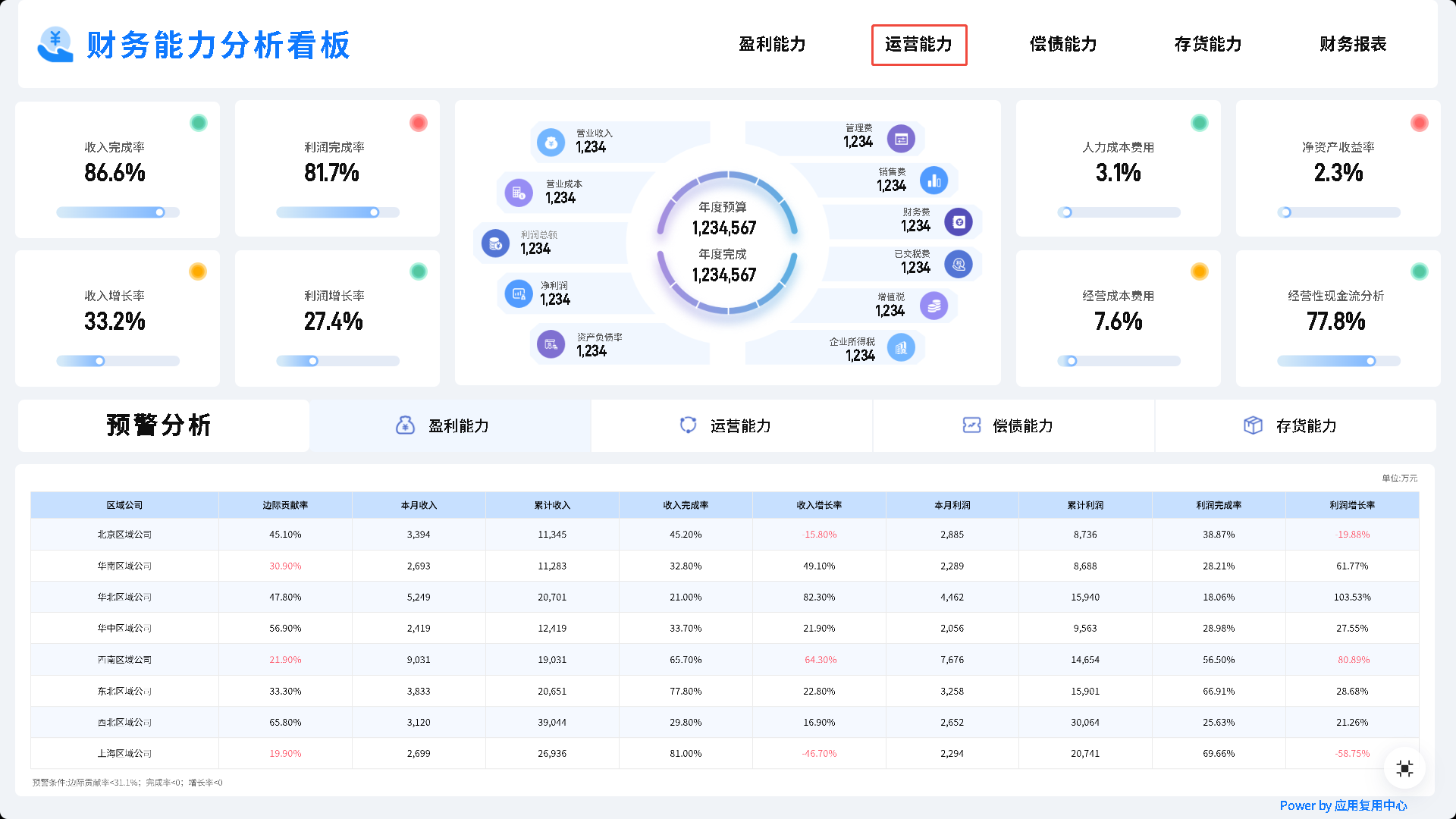Viewport: 1456px width, 819px height.
Task: Click the 营业成本 calculator icon
Action: (519, 193)
